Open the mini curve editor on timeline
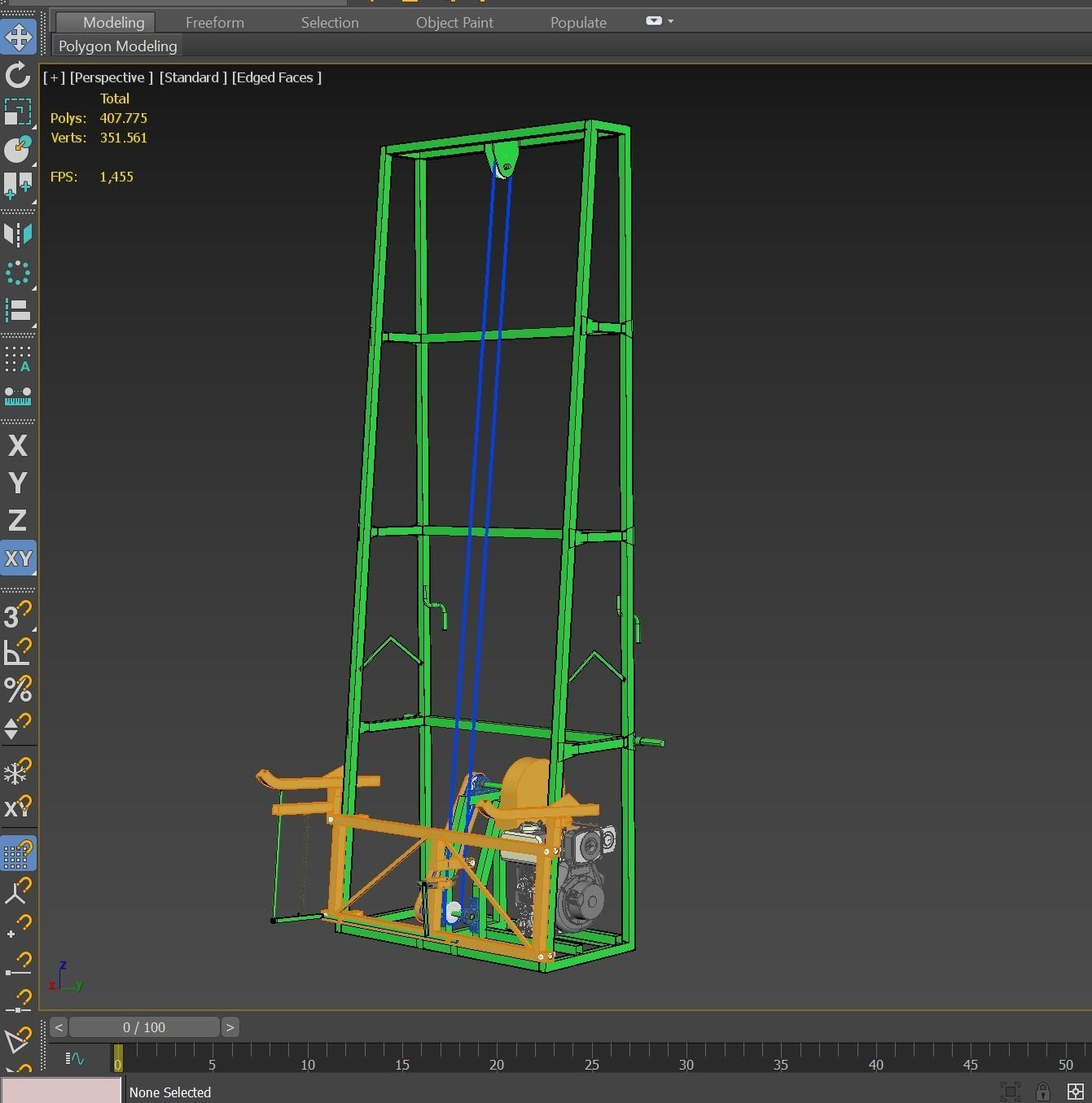This screenshot has height=1103, width=1092. click(x=75, y=1058)
